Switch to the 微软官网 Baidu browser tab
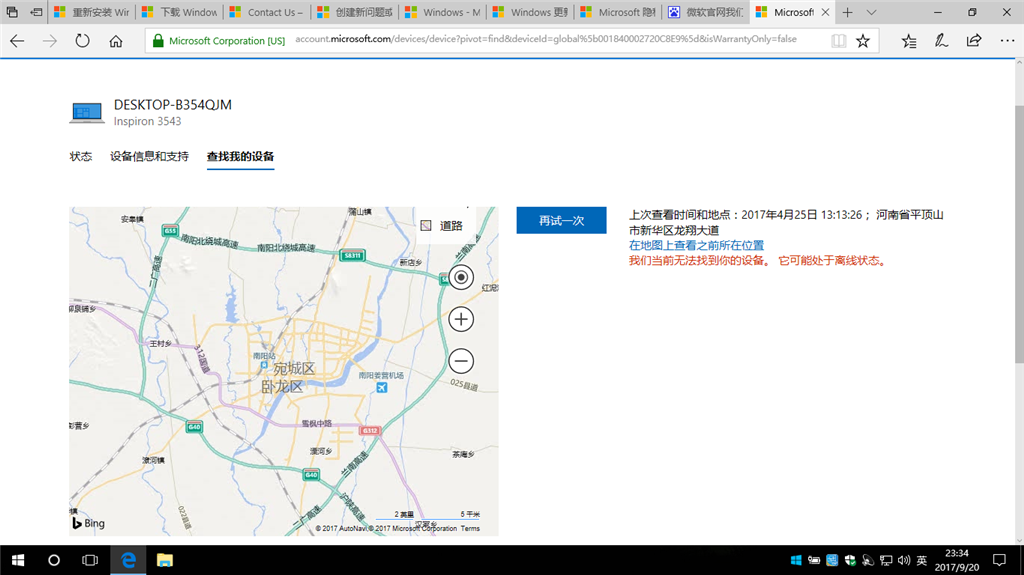Image resolution: width=1024 pixels, height=575 pixels. coord(705,12)
